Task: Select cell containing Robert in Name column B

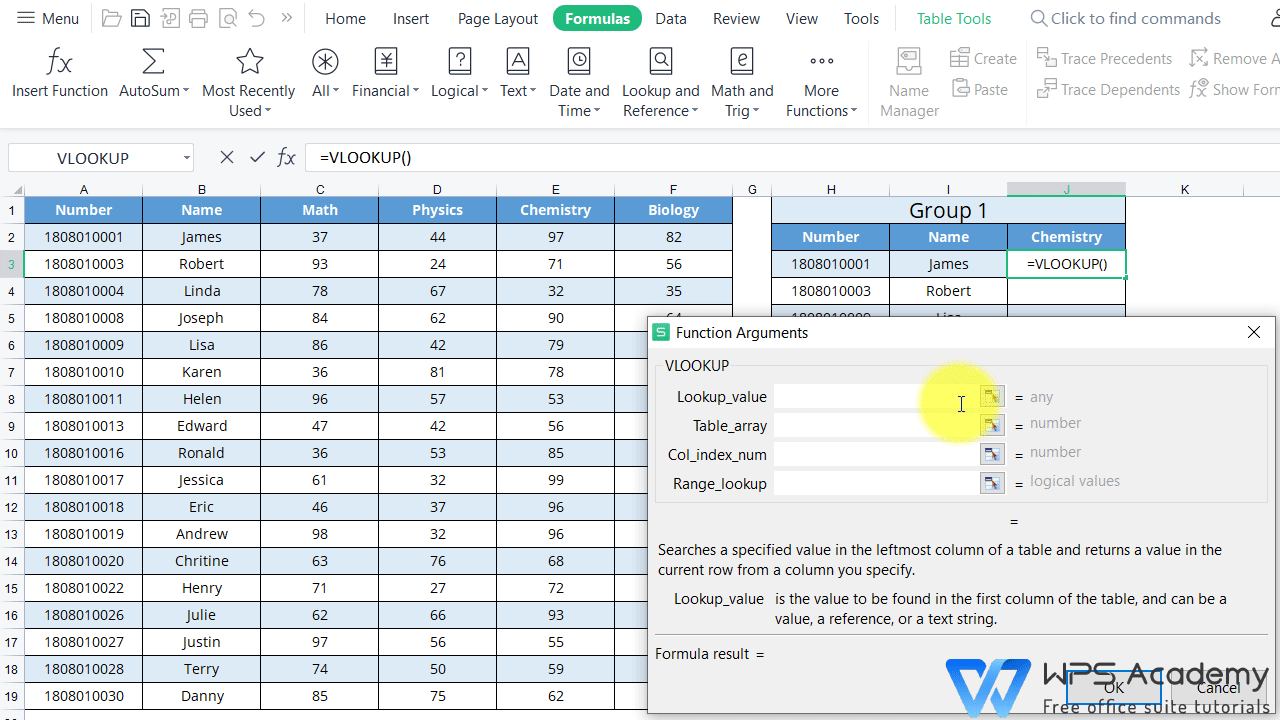Action: (201, 264)
